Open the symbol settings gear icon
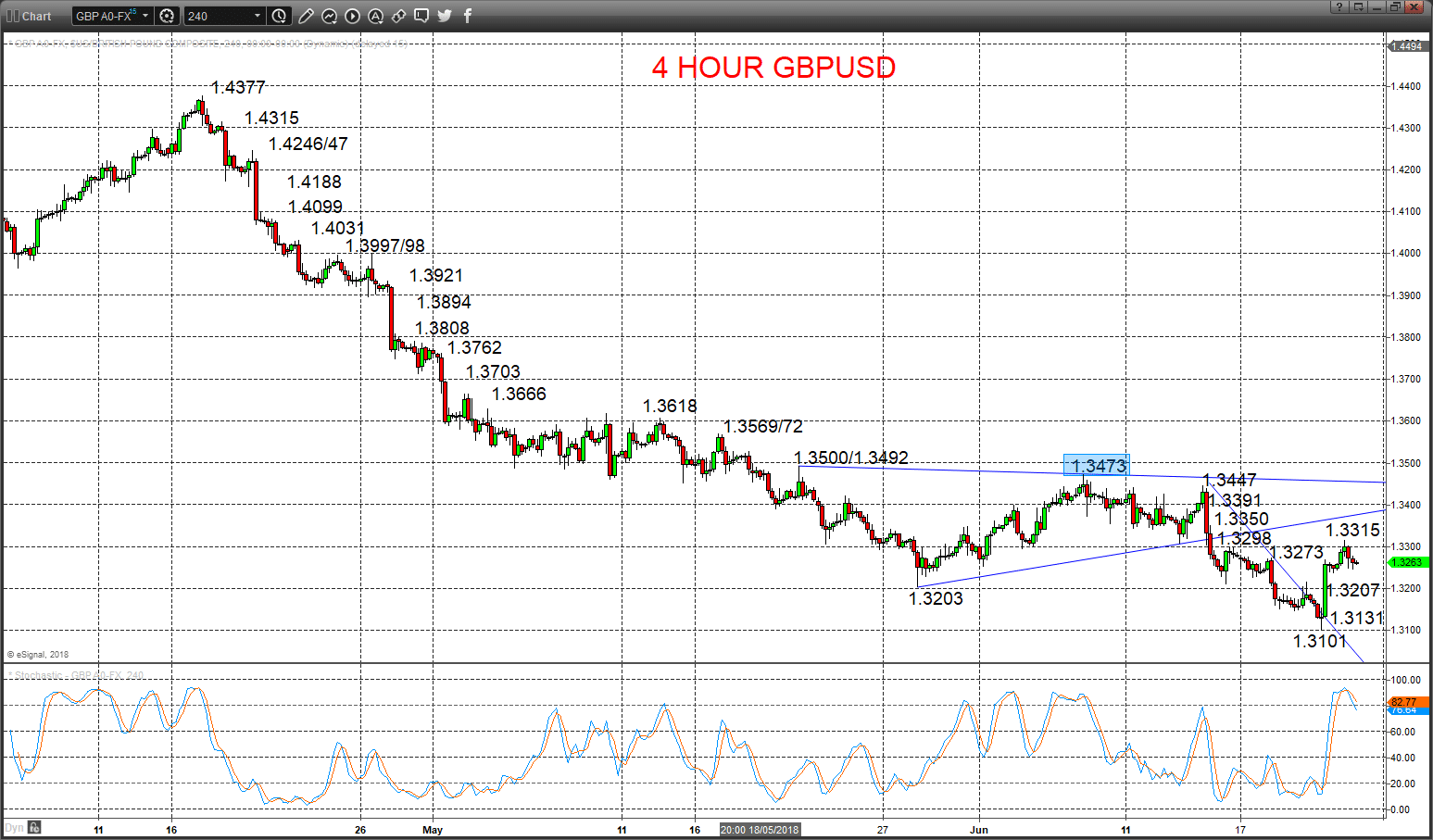 167,16
